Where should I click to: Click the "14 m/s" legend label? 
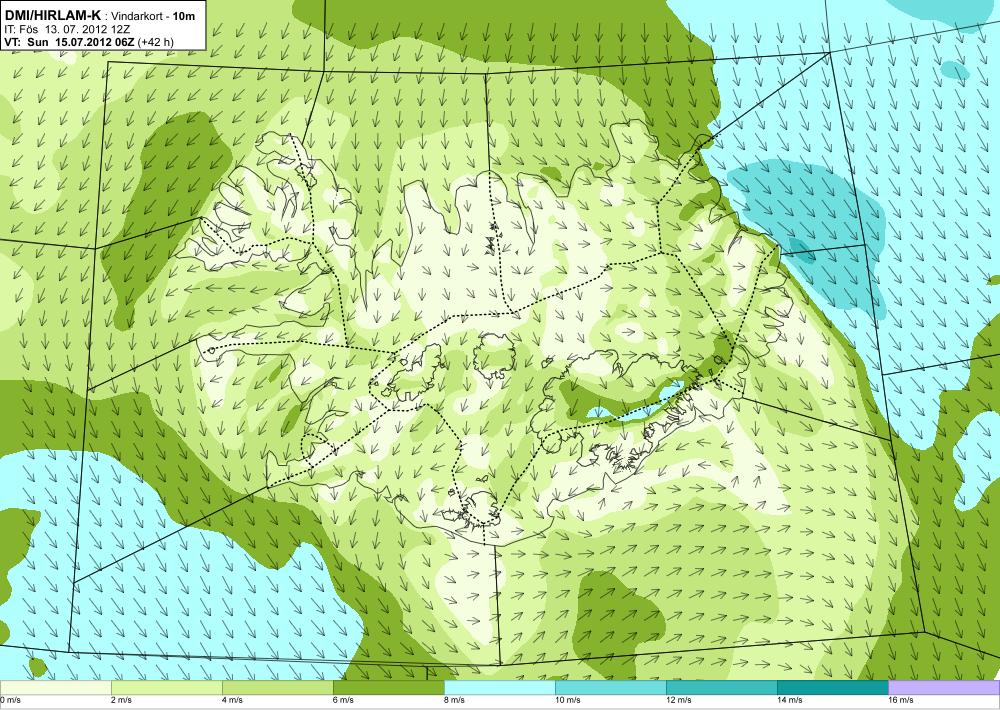[790, 700]
